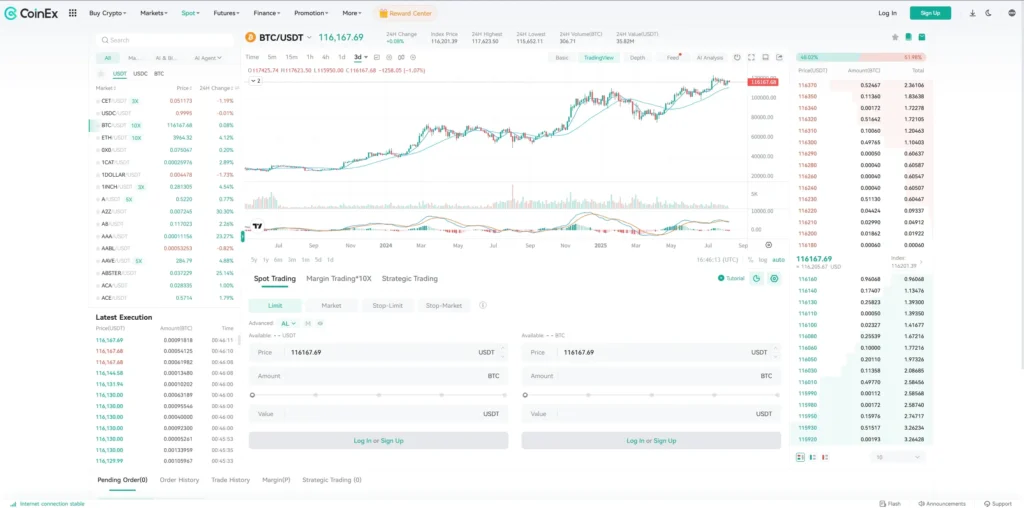
Task: Expand the Futures menu
Action: pyautogui.click(x=226, y=13)
